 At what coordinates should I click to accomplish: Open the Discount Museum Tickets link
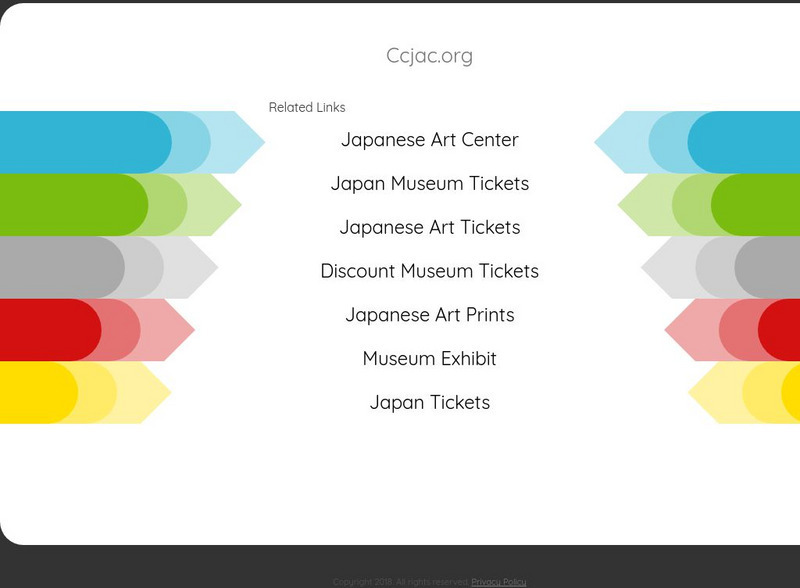pyautogui.click(x=430, y=271)
